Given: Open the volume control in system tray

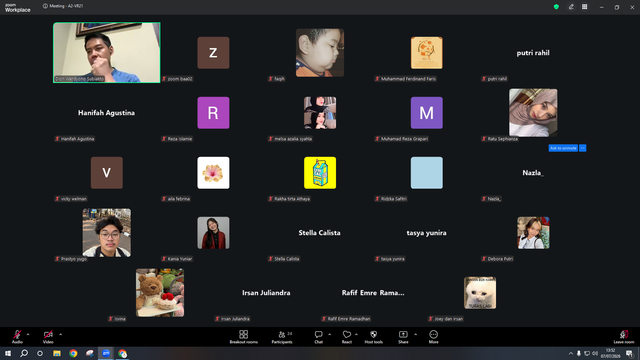Looking at the screenshot, I should point(595,353).
